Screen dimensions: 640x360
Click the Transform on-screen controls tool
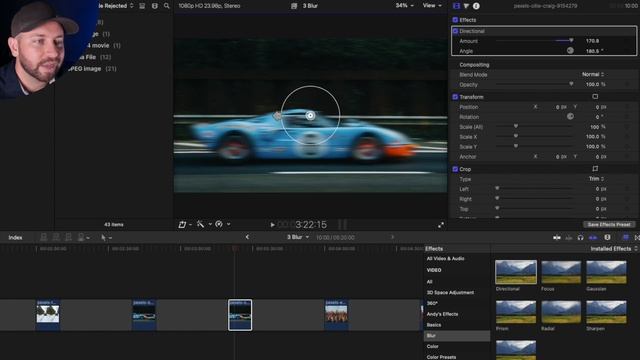182,224
